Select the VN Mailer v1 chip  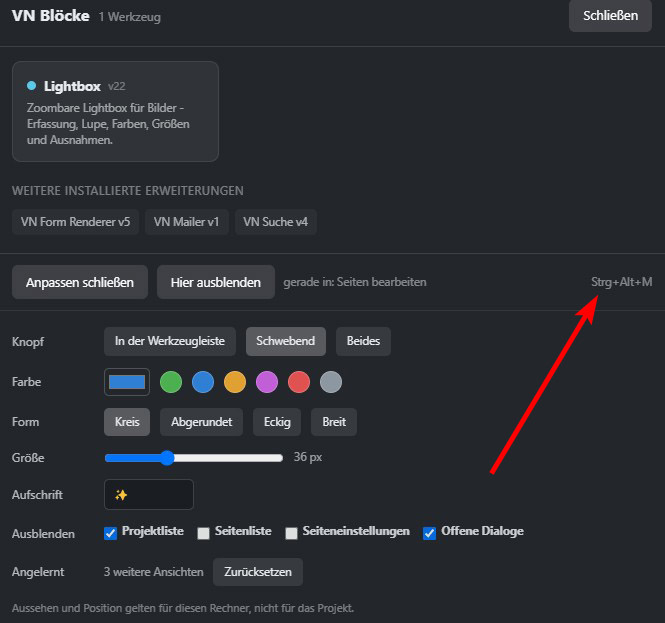click(x=187, y=222)
